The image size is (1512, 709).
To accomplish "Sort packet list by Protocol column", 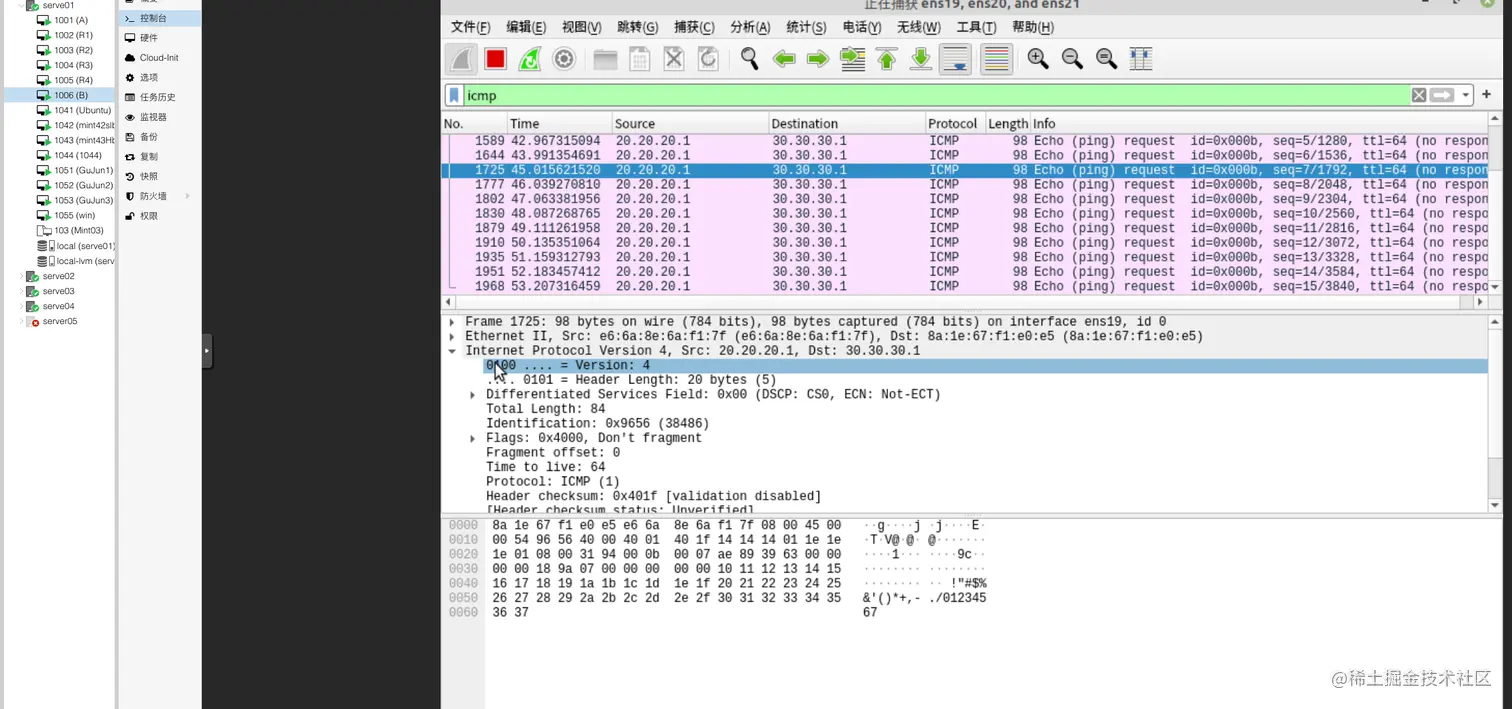I will point(954,123).
